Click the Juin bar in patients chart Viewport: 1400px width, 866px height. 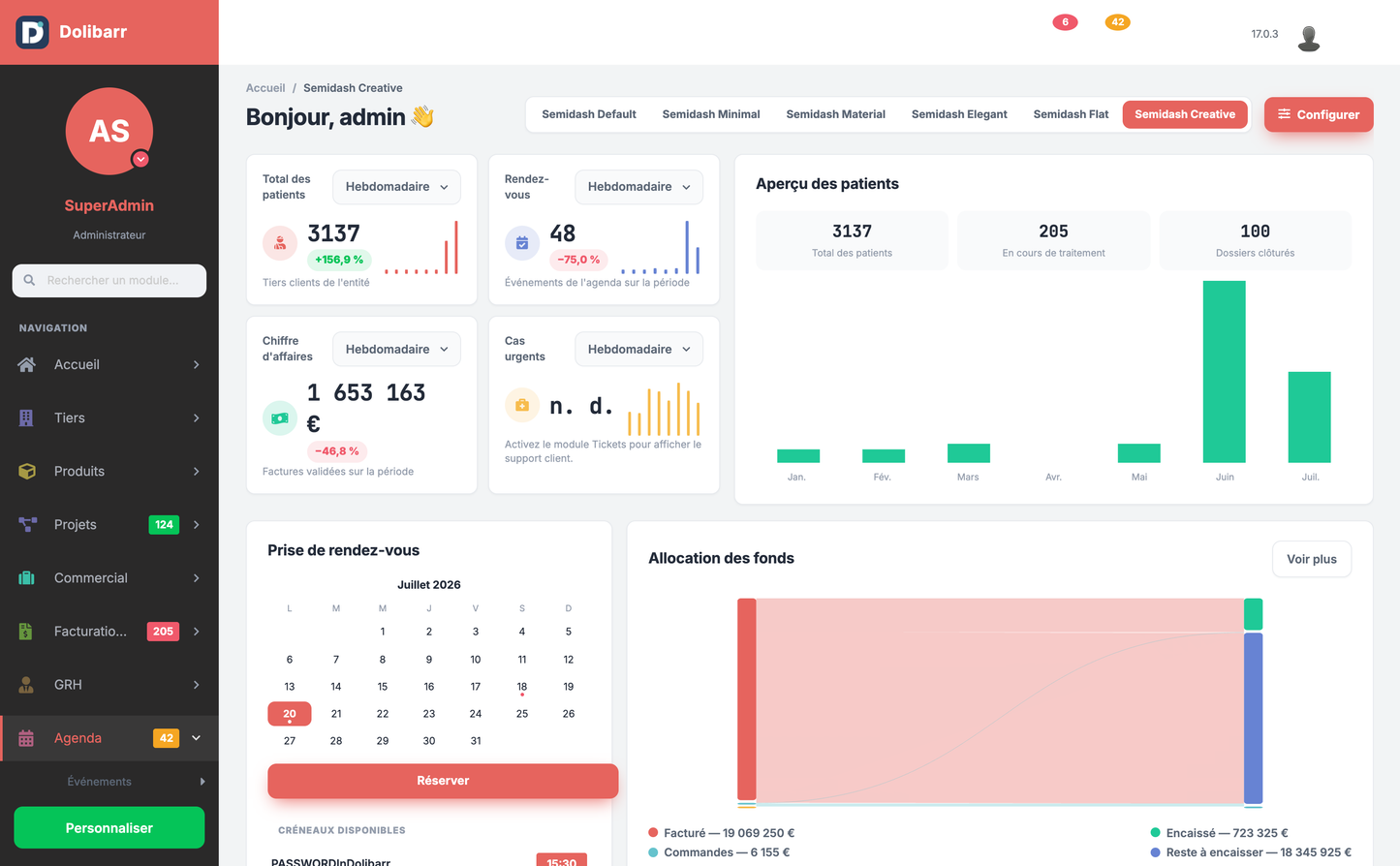click(x=1225, y=372)
